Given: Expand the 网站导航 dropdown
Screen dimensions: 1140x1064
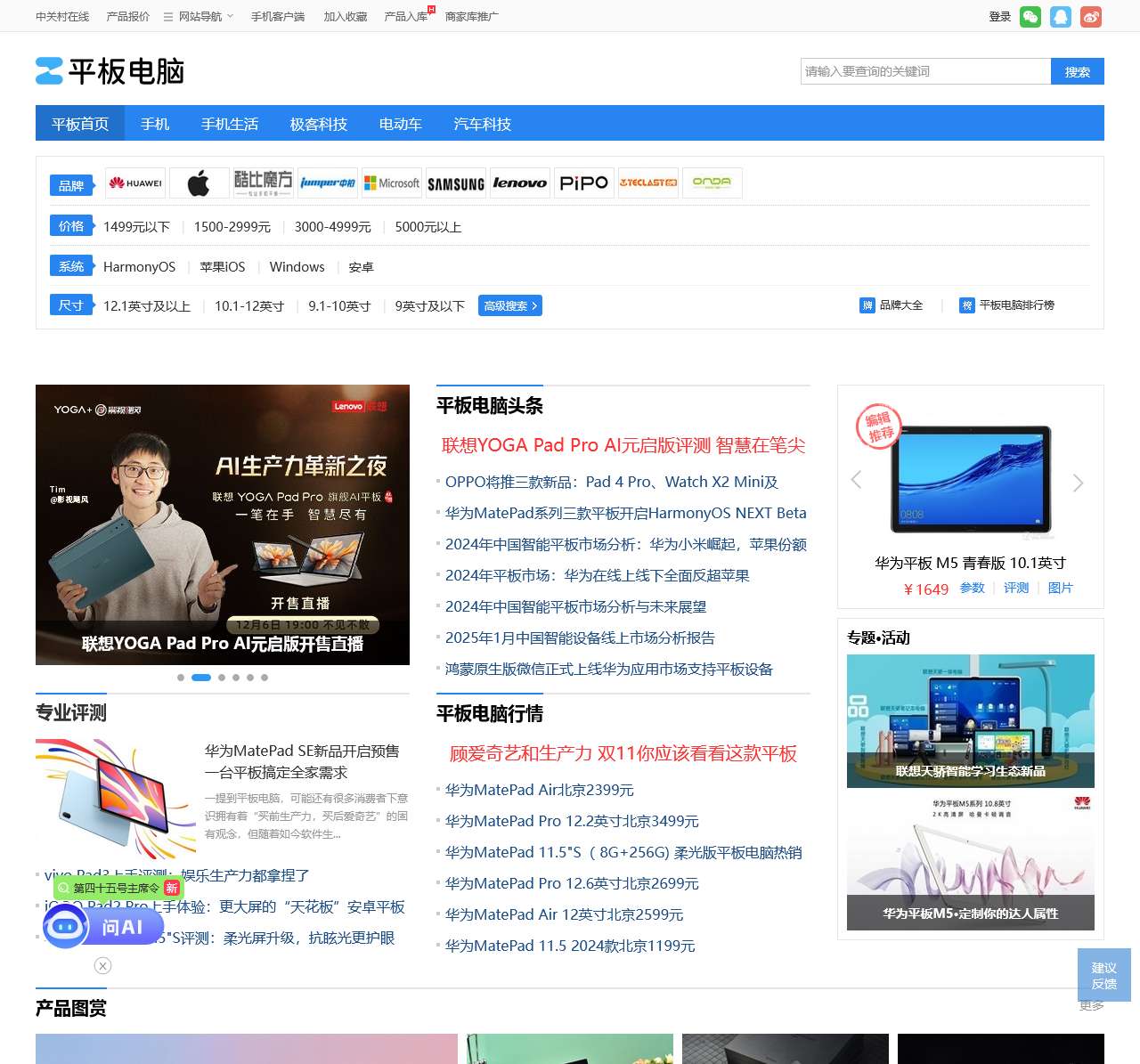Looking at the screenshot, I should tap(199, 17).
